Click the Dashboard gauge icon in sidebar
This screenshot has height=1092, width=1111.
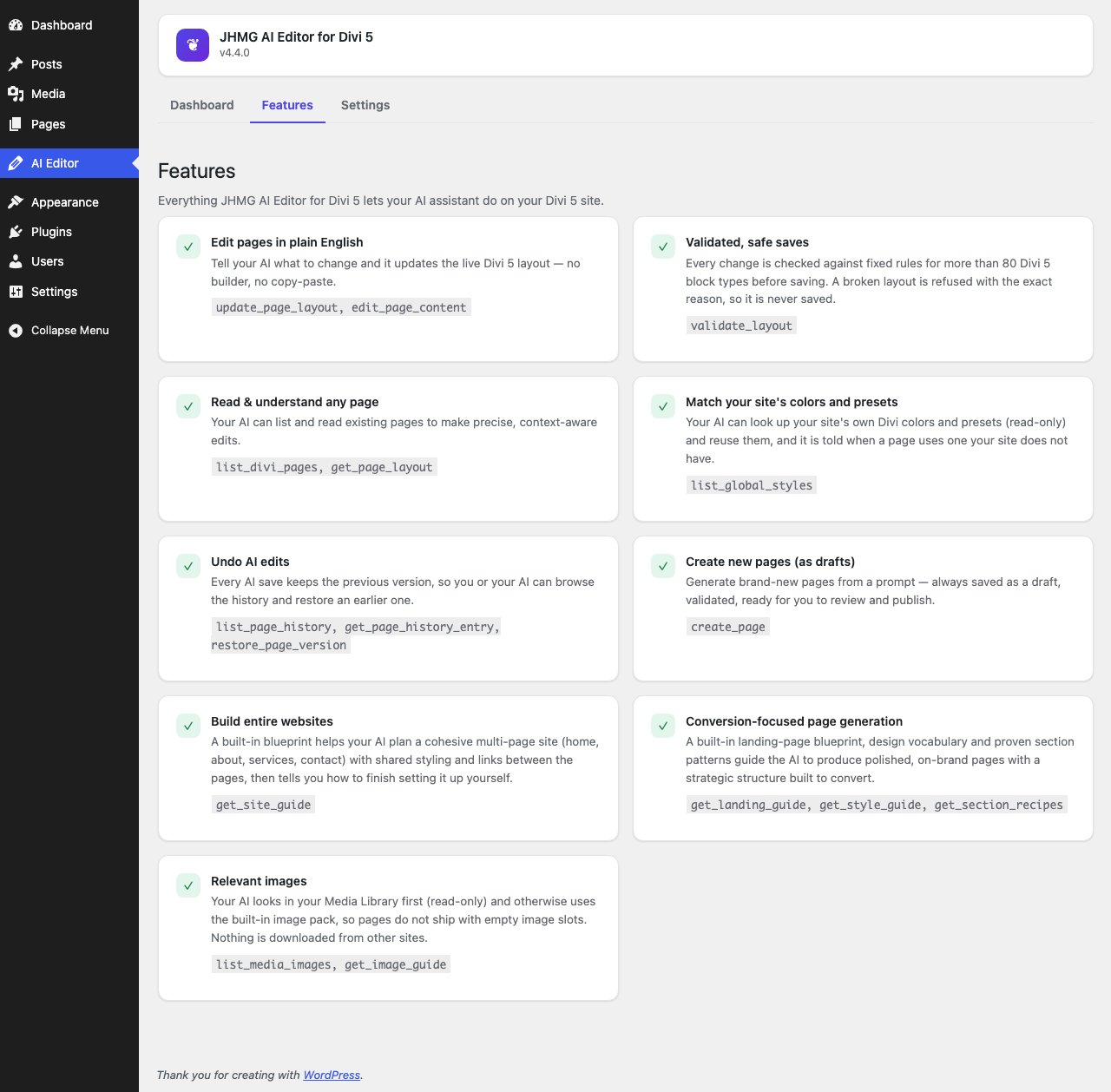(x=16, y=25)
